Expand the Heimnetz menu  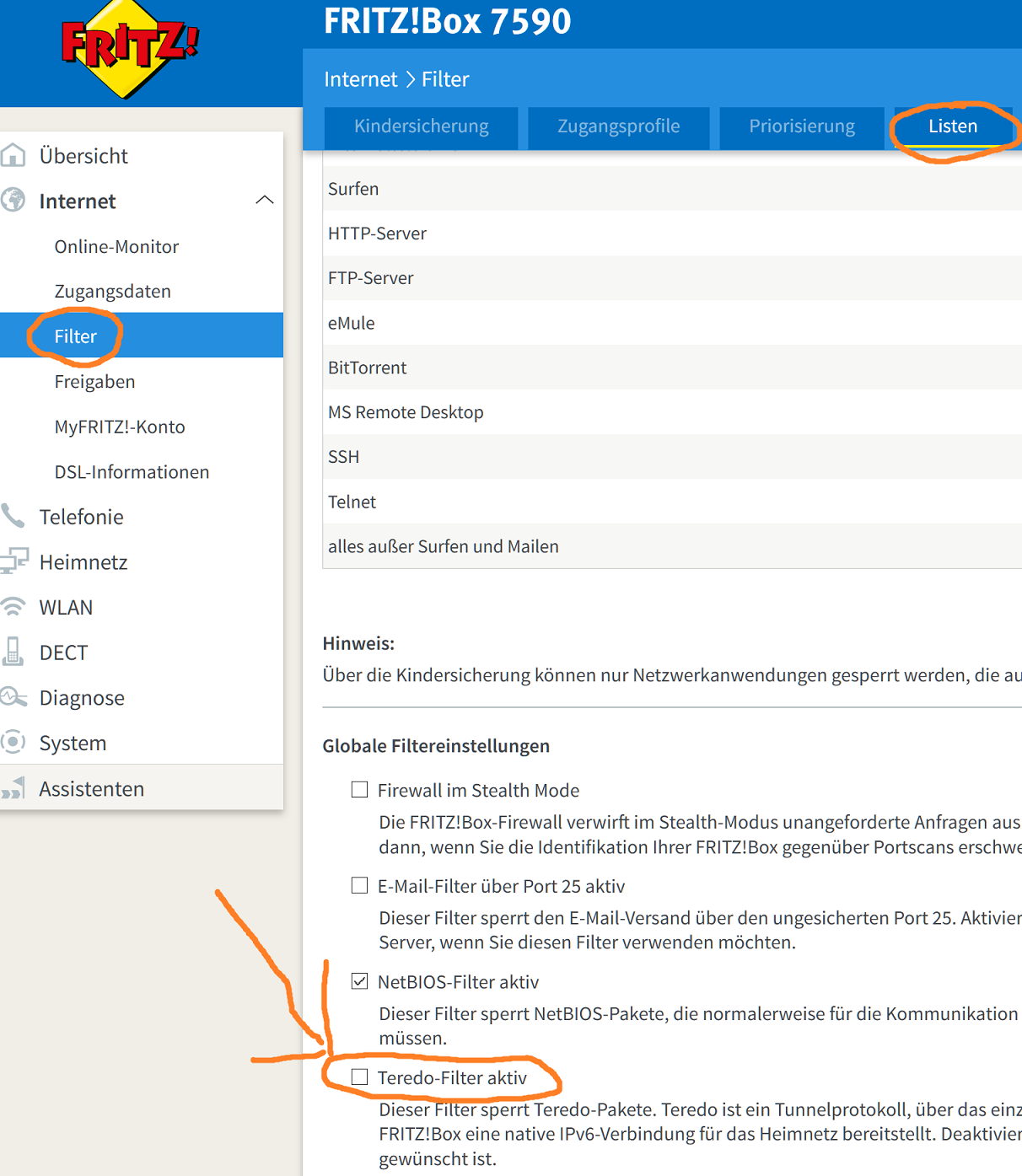click(x=83, y=562)
